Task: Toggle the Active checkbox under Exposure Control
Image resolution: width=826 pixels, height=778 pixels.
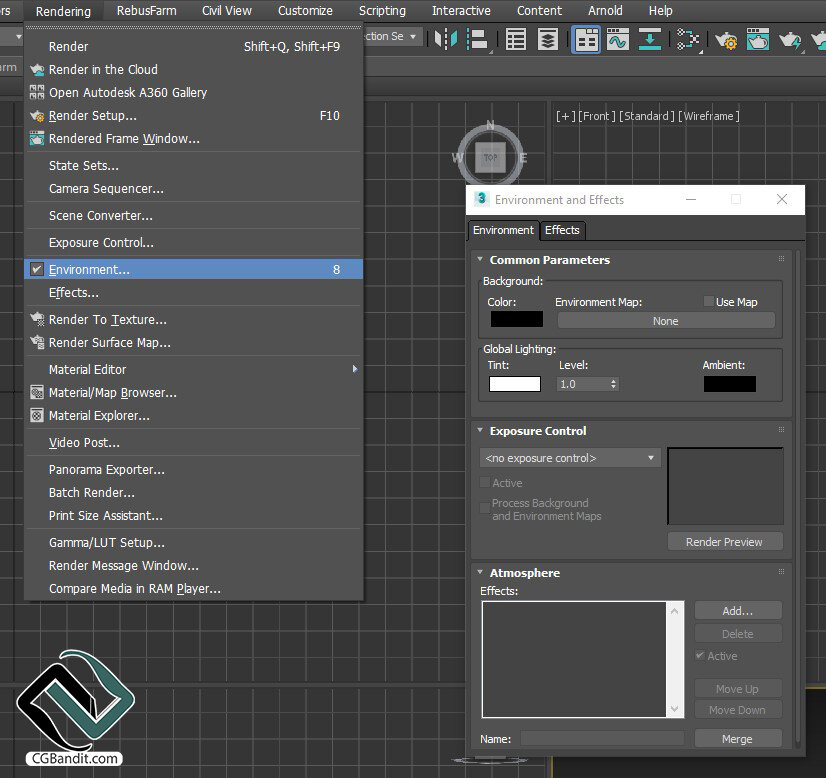Action: click(x=484, y=482)
